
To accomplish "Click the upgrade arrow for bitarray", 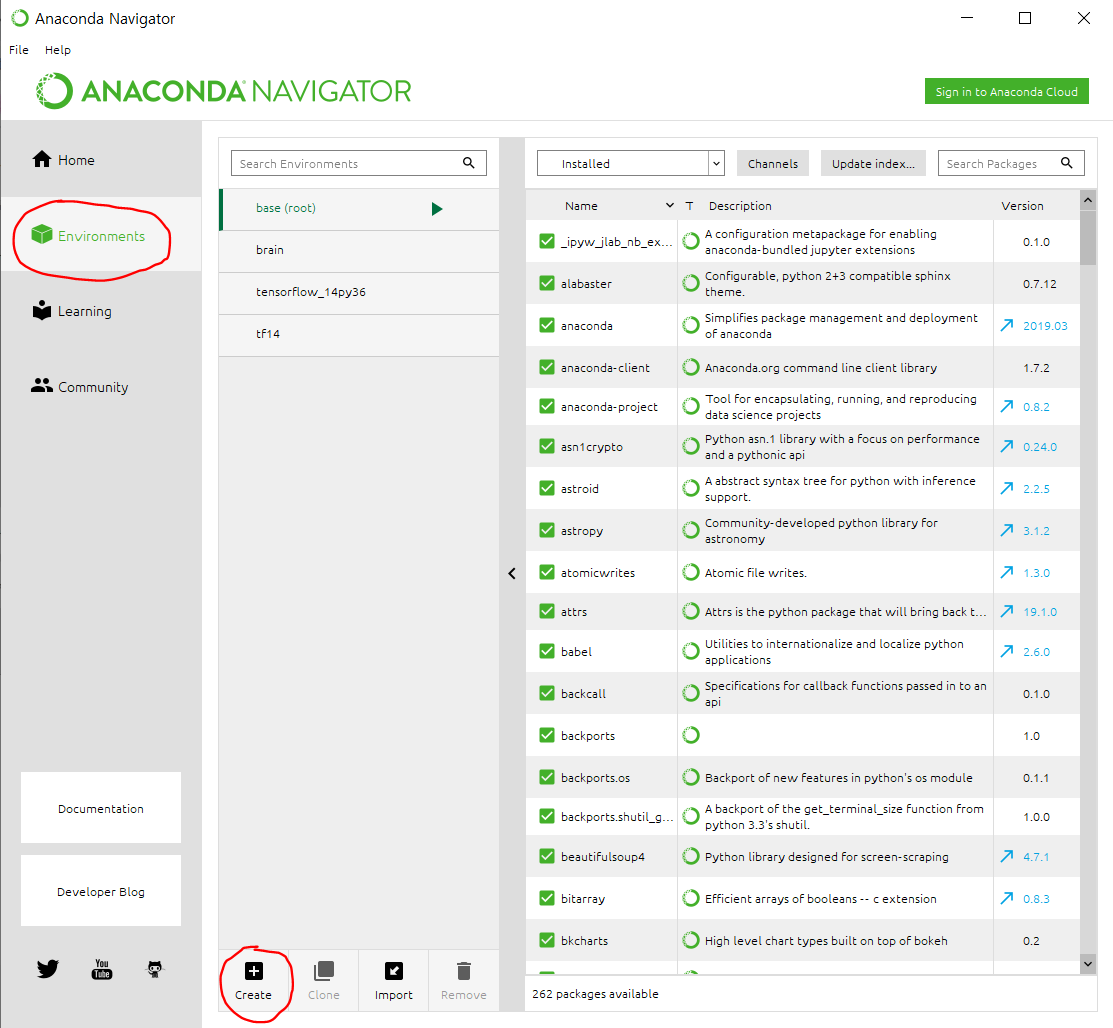I will [x=1007, y=898].
